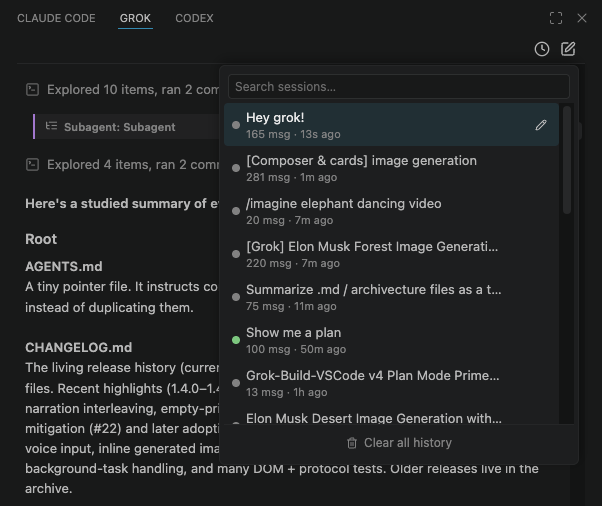Switch to the CODEX tab

coord(194,18)
